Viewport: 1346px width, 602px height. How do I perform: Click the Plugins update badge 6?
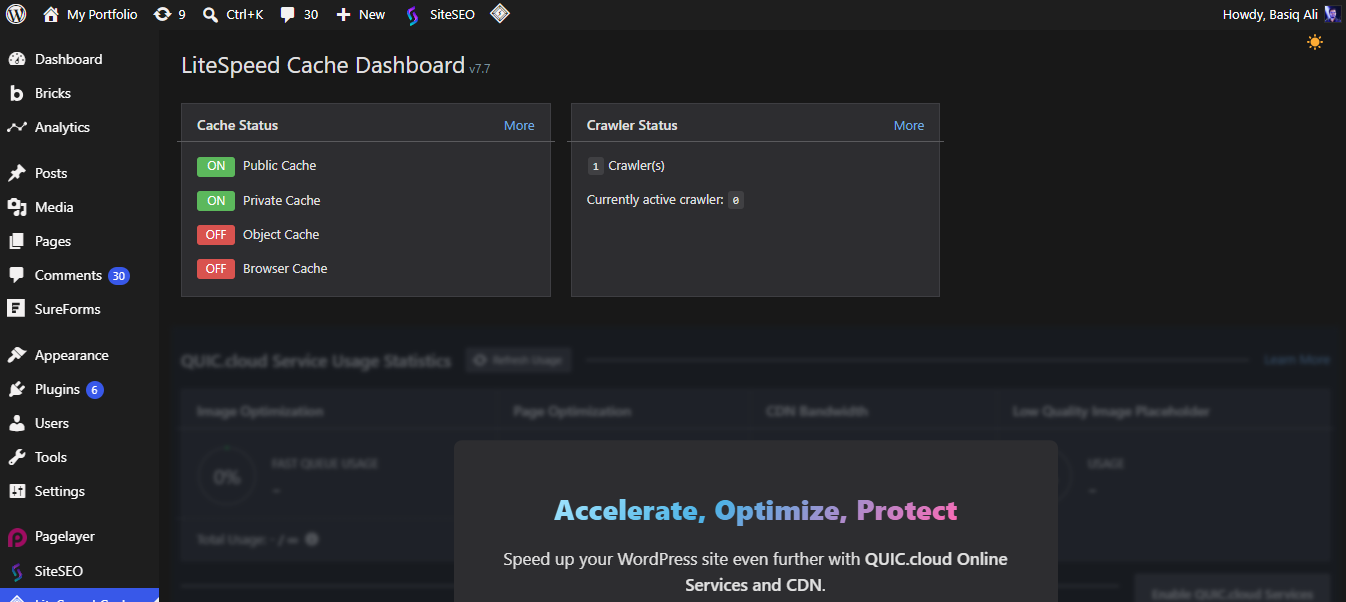pyautogui.click(x=95, y=390)
